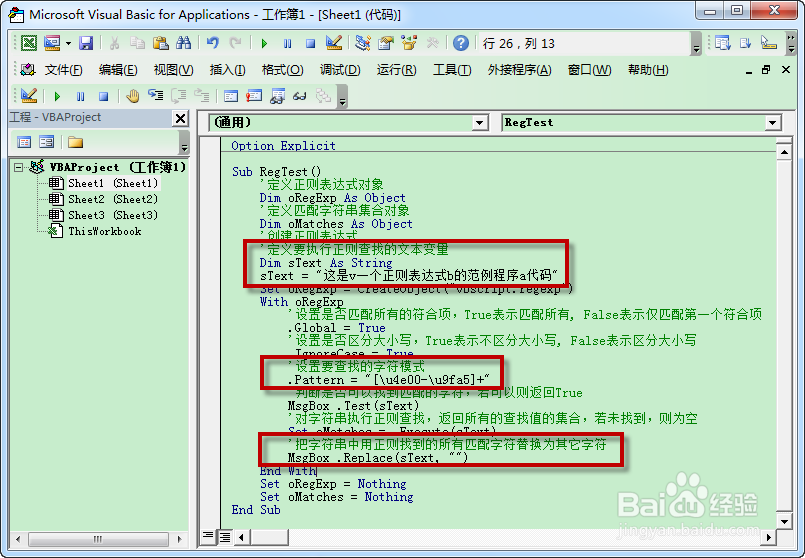Open Find with the binoculars icon
Image resolution: width=805 pixels, height=558 pixels.
tap(183, 43)
